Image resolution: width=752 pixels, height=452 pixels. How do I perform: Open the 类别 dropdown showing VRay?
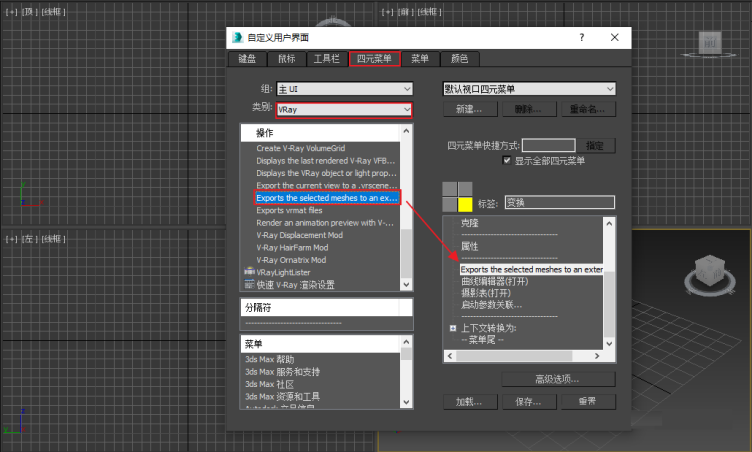pyautogui.click(x=344, y=109)
